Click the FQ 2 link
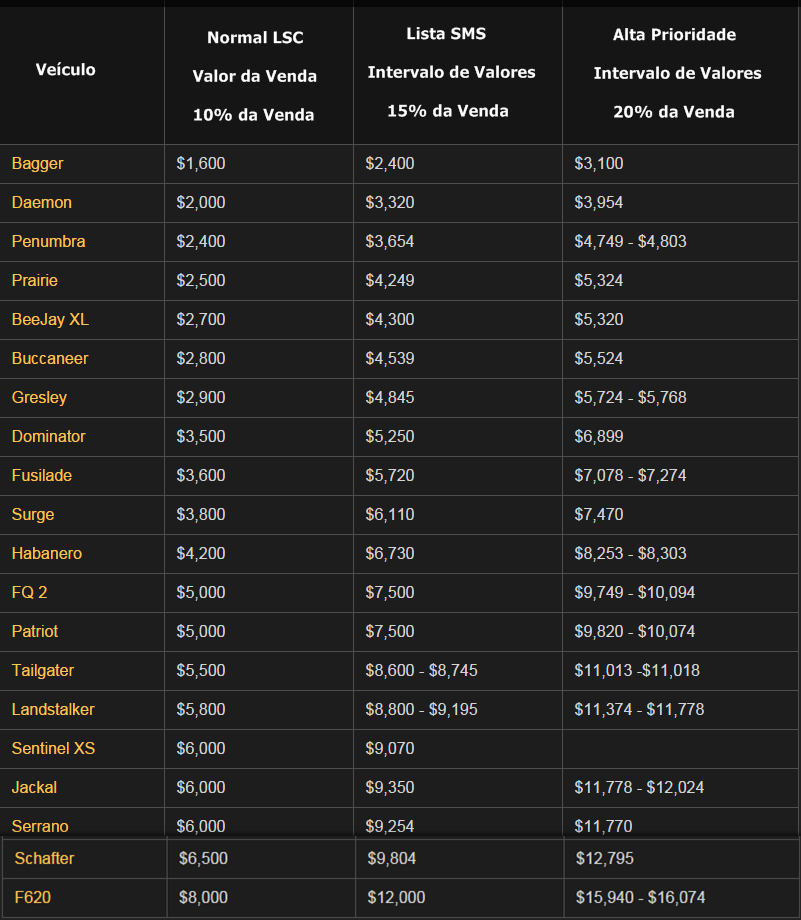Image resolution: width=801 pixels, height=920 pixels. click(30, 592)
